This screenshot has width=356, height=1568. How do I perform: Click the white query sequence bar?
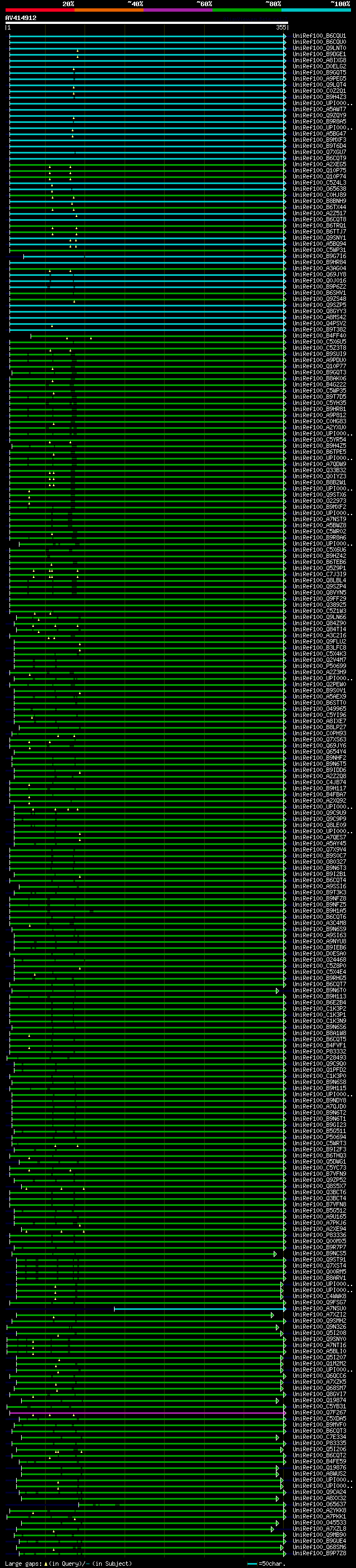(147, 23)
